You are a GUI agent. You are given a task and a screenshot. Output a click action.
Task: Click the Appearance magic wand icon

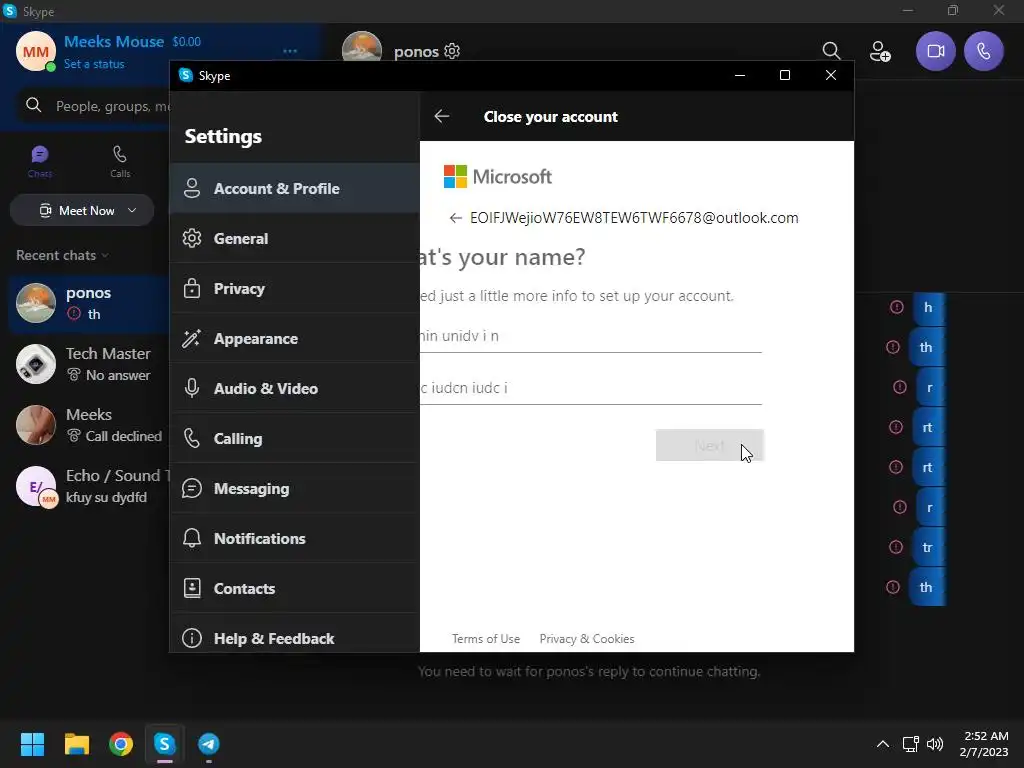point(192,338)
